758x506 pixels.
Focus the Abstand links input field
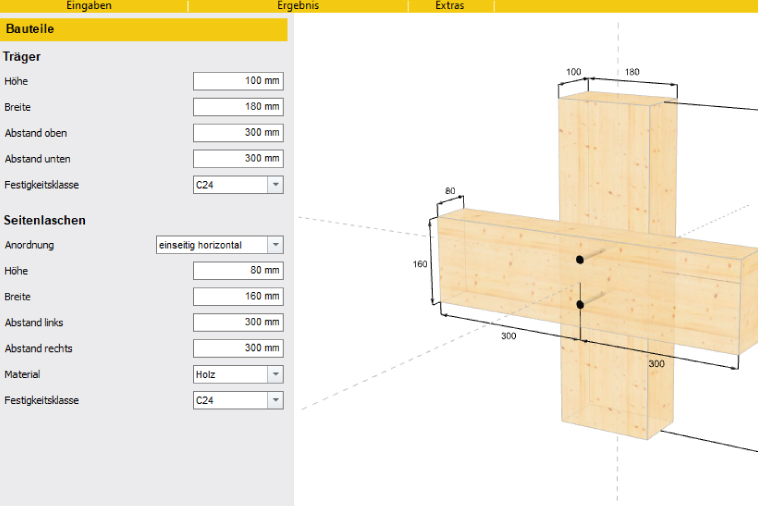click(238, 323)
